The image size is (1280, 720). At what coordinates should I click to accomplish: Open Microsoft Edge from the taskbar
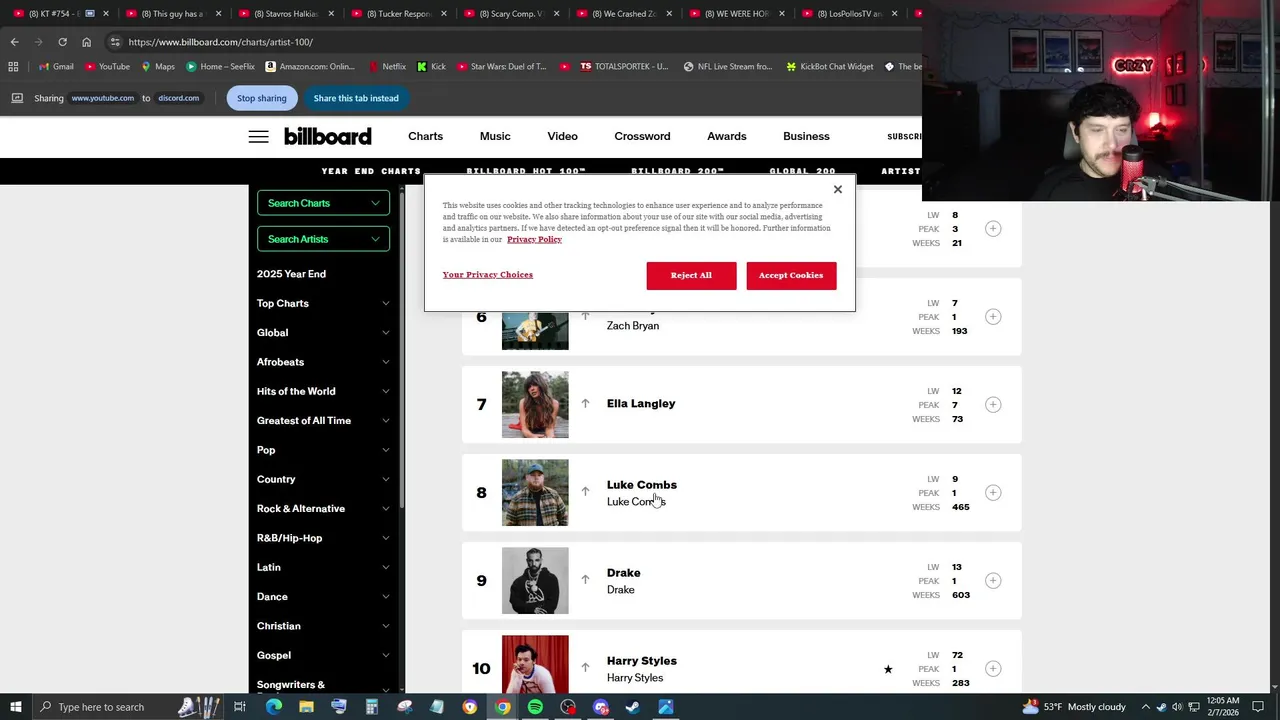[274, 707]
